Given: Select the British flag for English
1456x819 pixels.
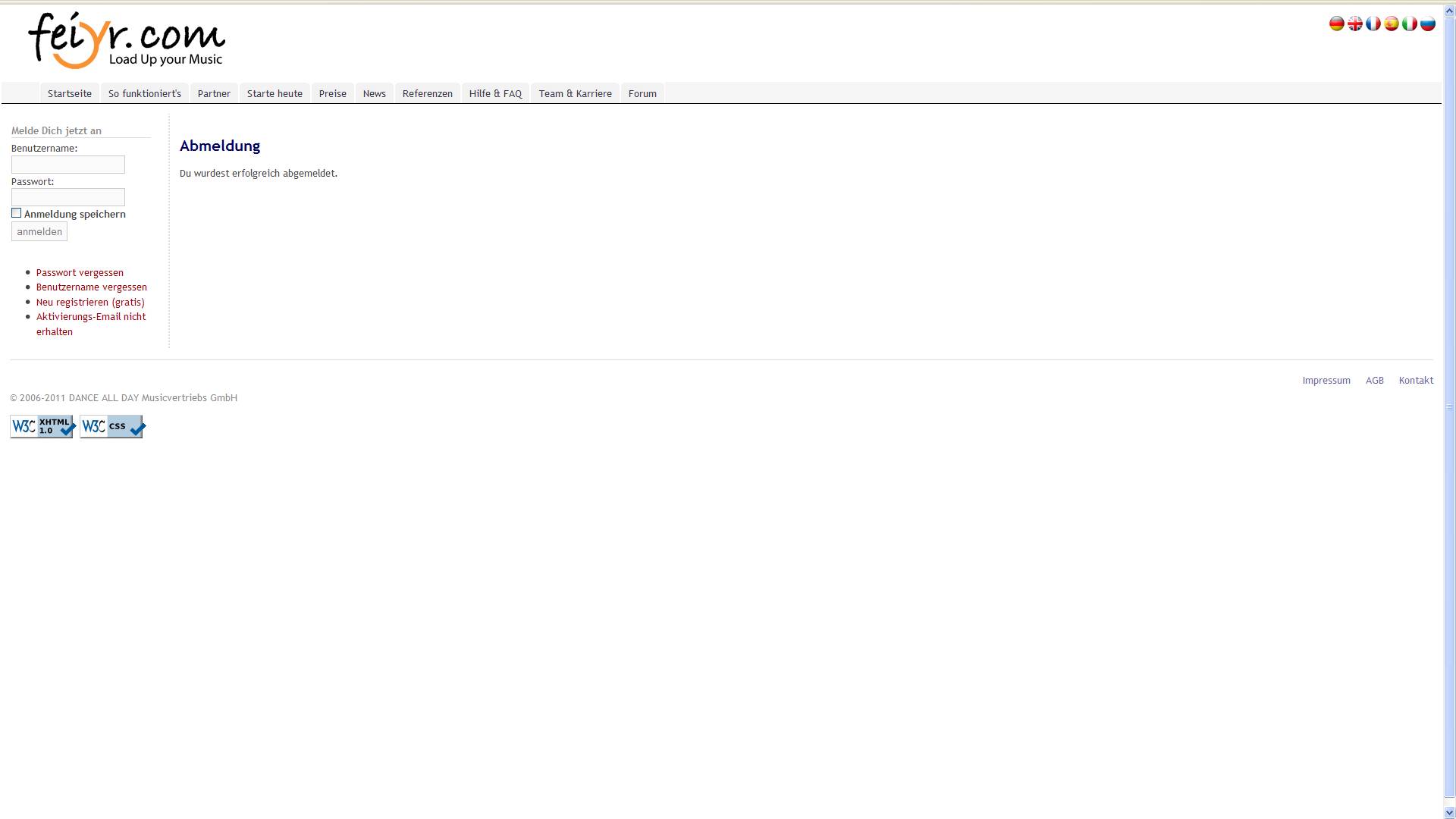Looking at the screenshot, I should tap(1354, 24).
